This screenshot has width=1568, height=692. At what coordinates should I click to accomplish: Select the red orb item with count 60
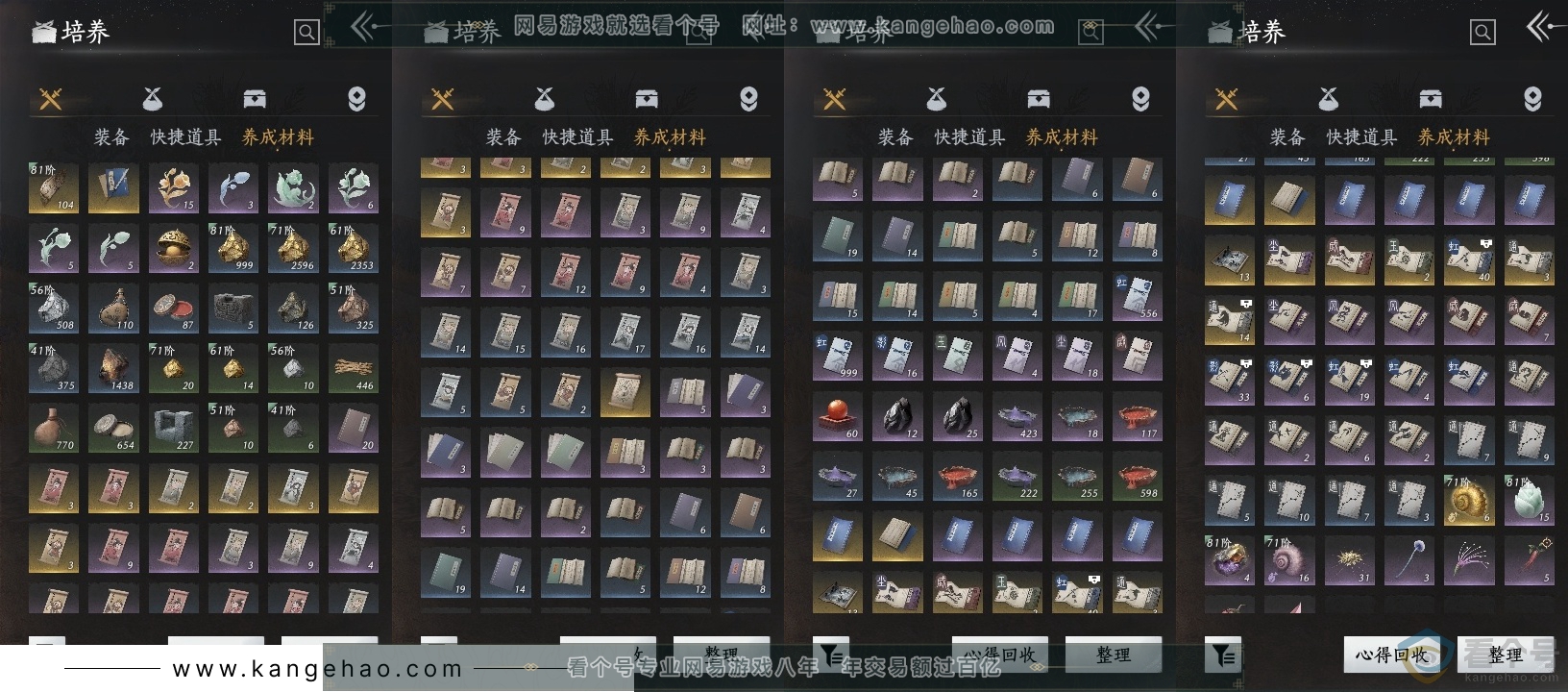pyautogui.click(x=838, y=416)
